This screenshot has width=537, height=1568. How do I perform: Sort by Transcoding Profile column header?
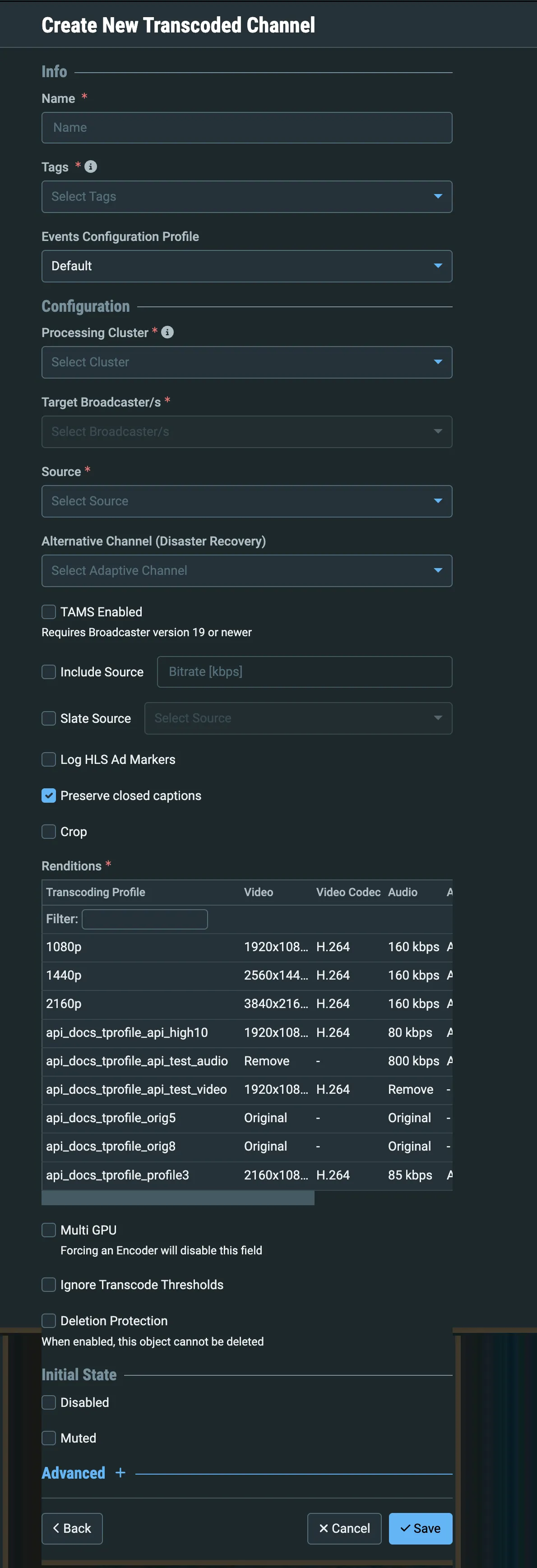coord(96,892)
